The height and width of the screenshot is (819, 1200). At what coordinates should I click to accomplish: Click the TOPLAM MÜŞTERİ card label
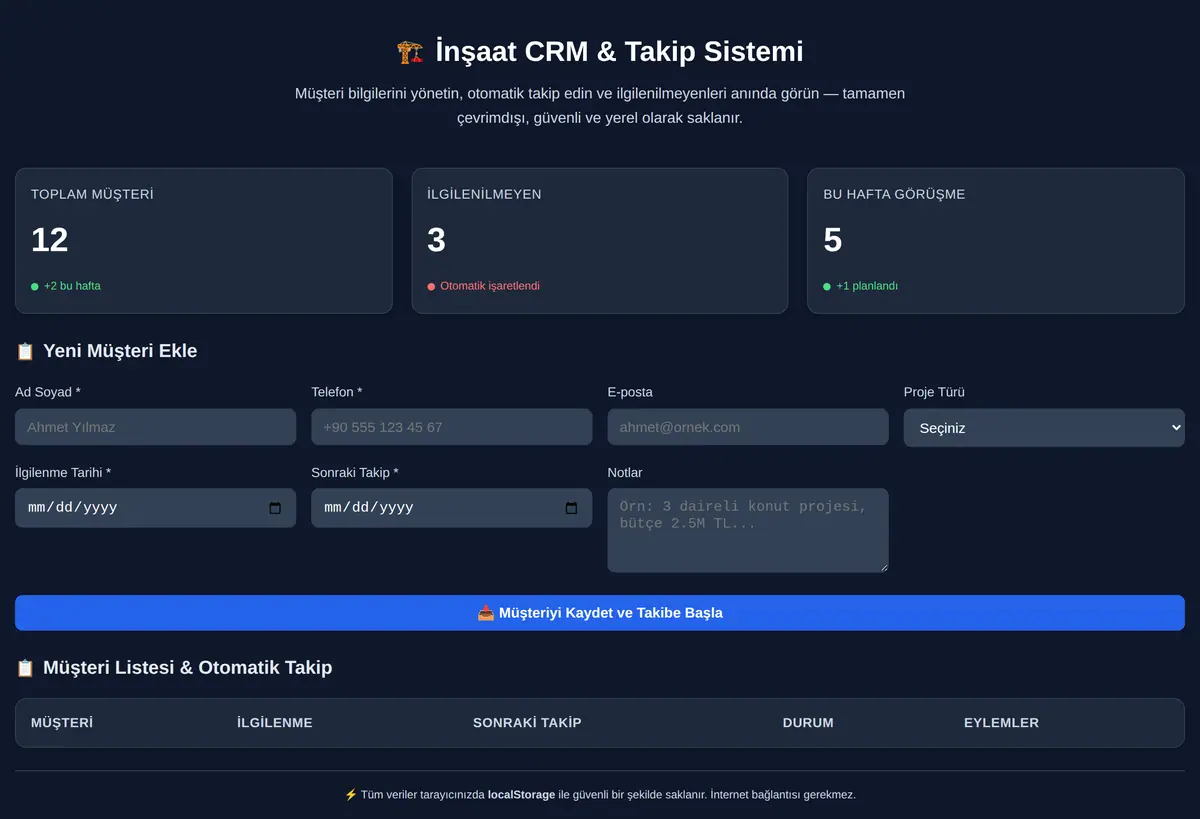[x=92, y=195]
